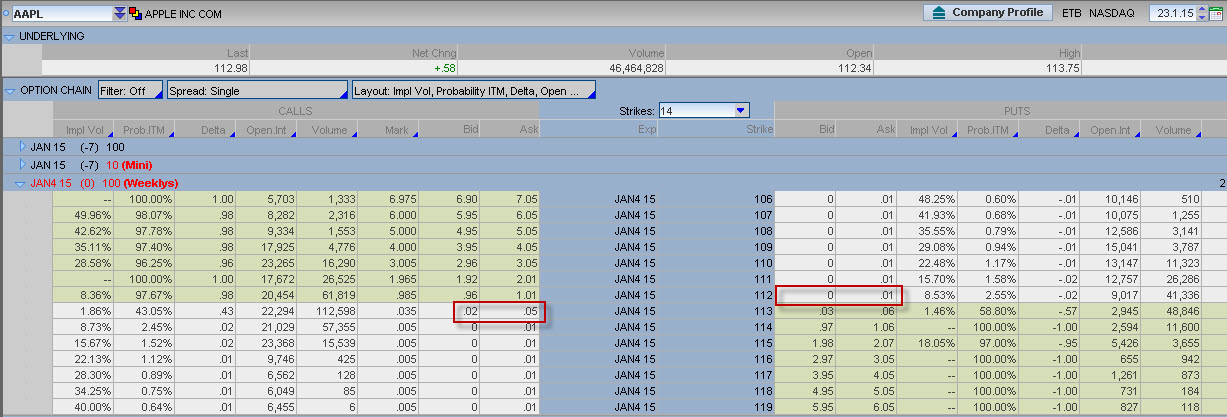Click the red-yellow symbol actions icon
The width and height of the screenshot is (1227, 417).
135,13
